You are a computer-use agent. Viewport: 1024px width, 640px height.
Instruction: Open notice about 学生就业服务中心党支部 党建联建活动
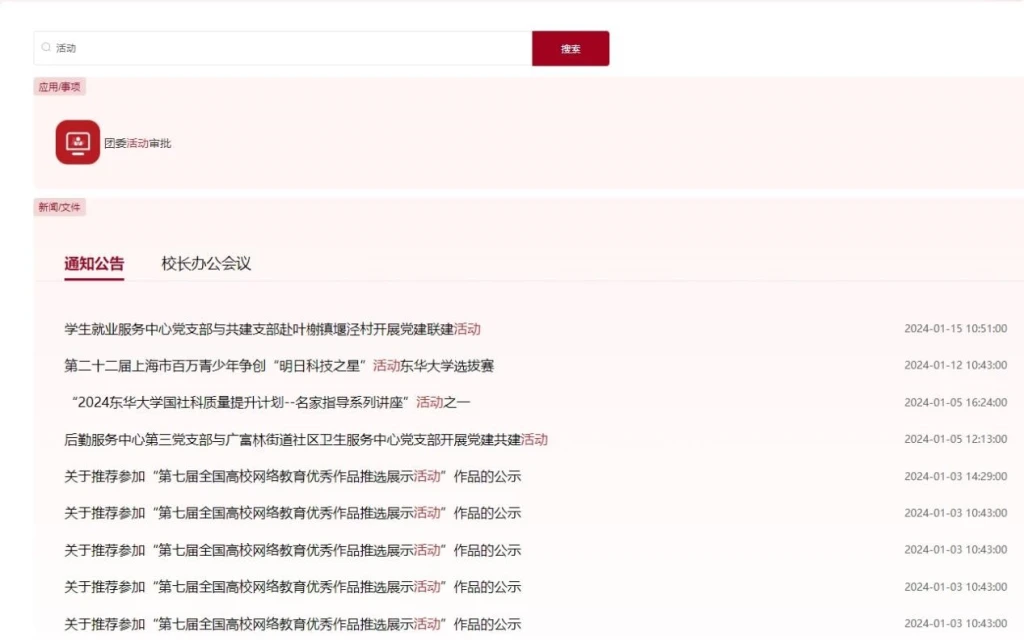click(x=272, y=329)
